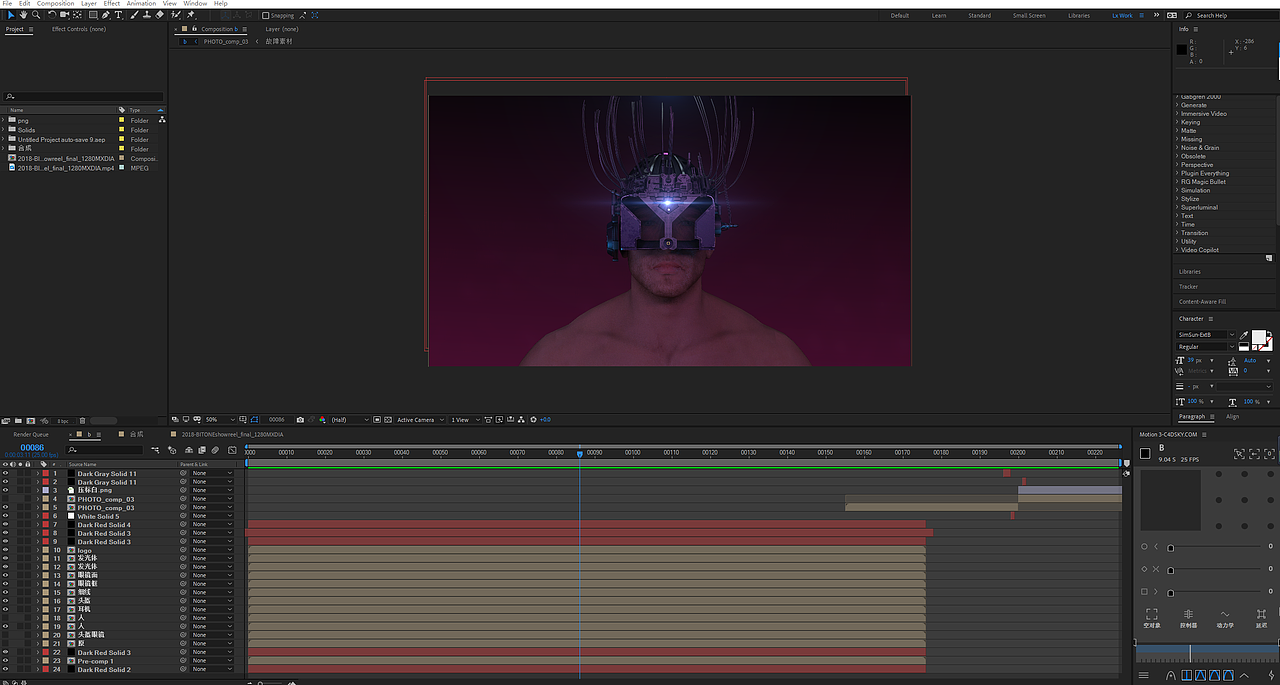Select the Eraser tool
This screenshot has width=1280, height=685.
point(159,15)
